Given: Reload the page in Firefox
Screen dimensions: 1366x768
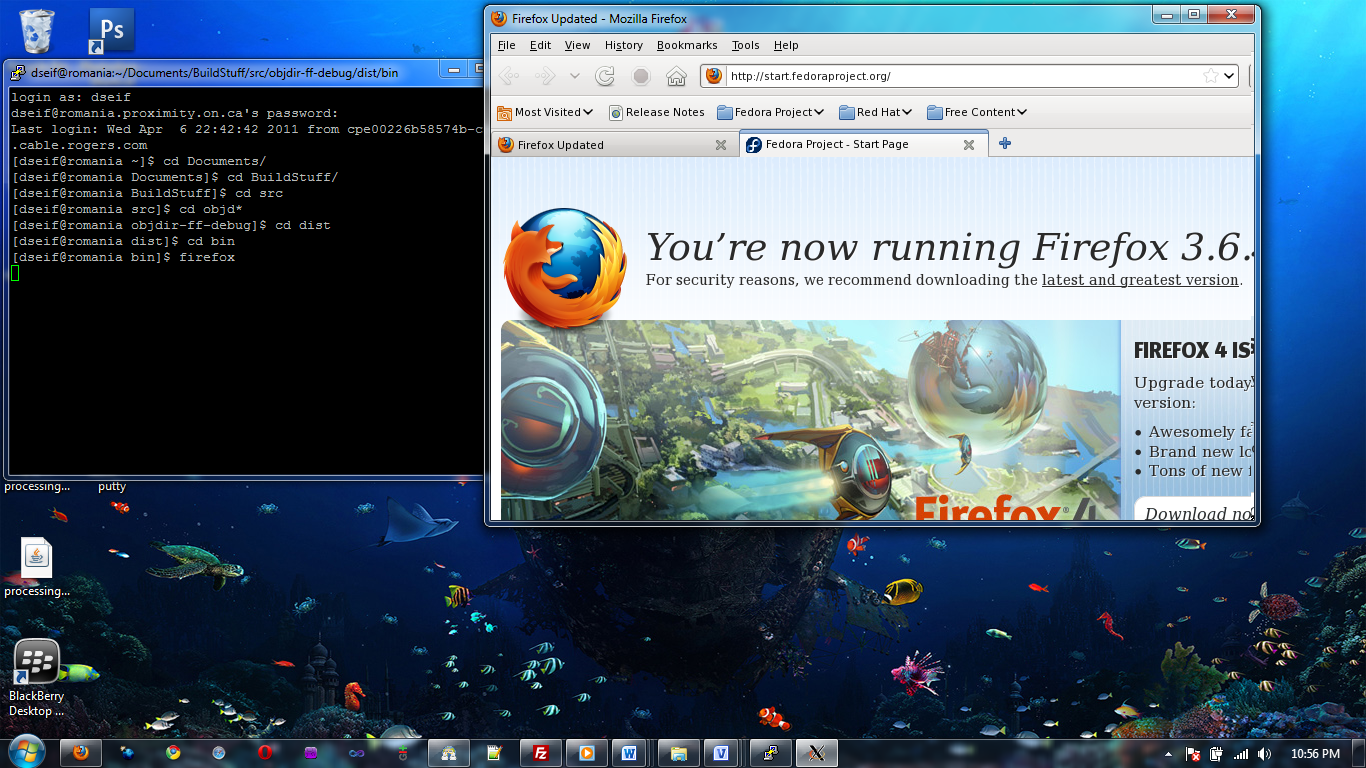Looking at the screenshot, I should 605,76.
